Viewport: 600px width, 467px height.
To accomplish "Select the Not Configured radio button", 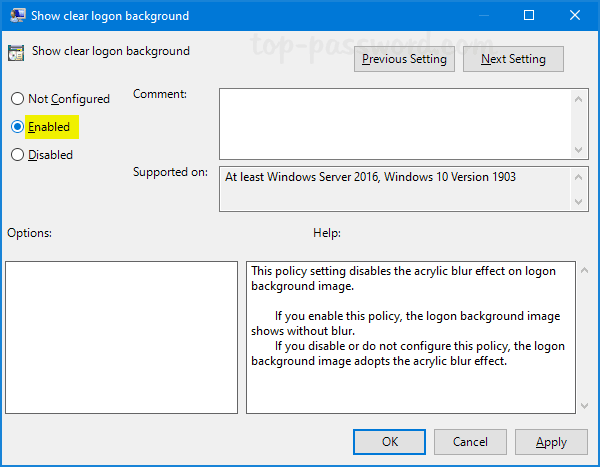I will 17,99.
